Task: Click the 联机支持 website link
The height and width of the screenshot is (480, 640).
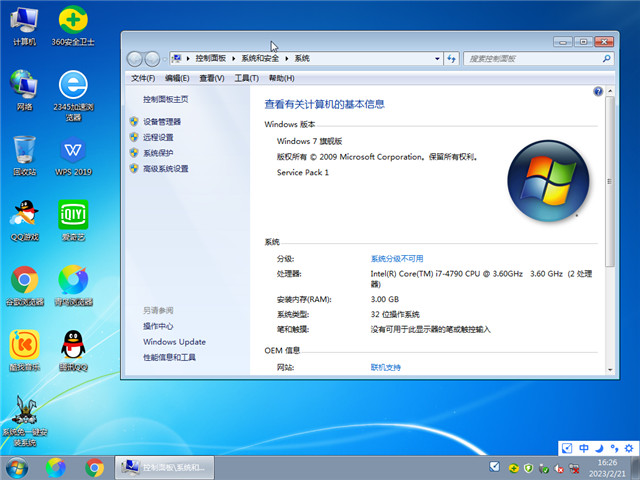Action: pos(386,367)
